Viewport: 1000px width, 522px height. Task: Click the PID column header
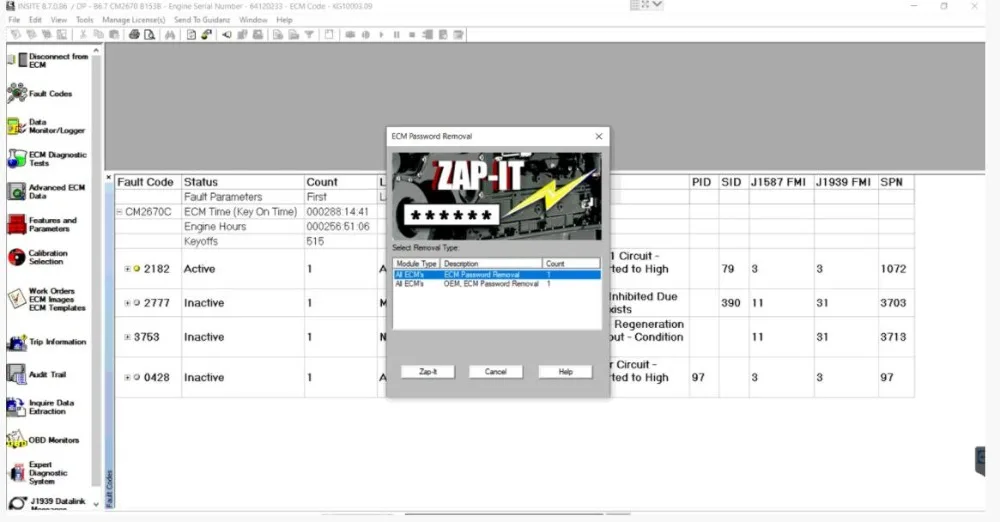click(704, 182)
